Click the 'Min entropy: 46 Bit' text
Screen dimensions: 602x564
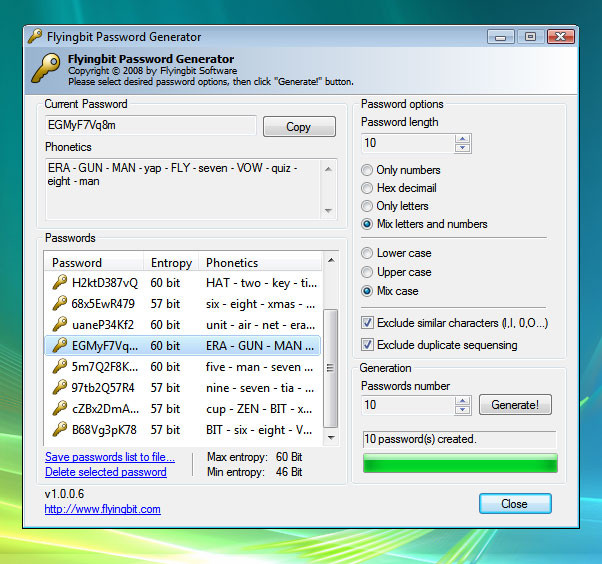(x=255, y=472)
